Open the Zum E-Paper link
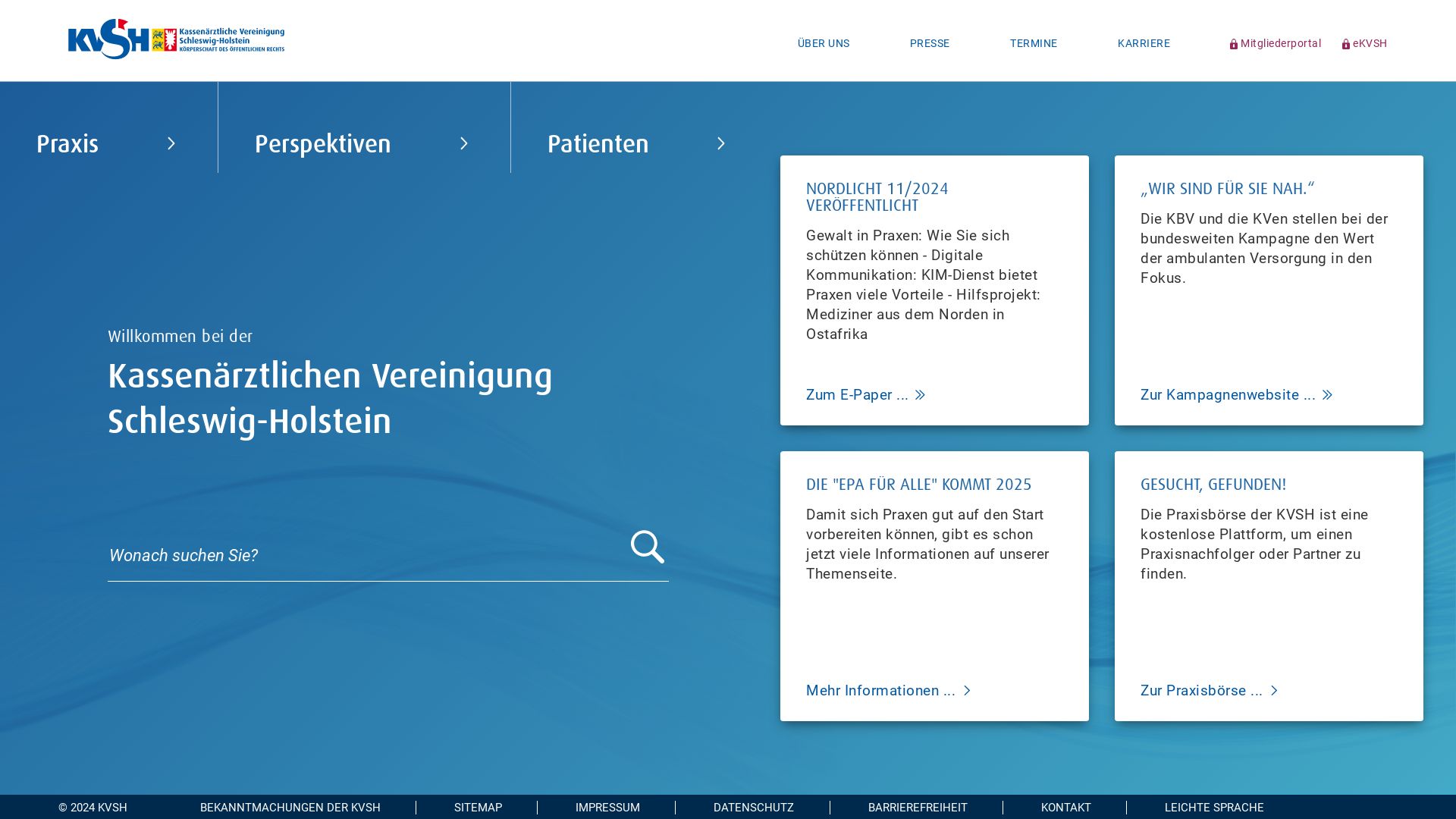 (x=866, y=395)
